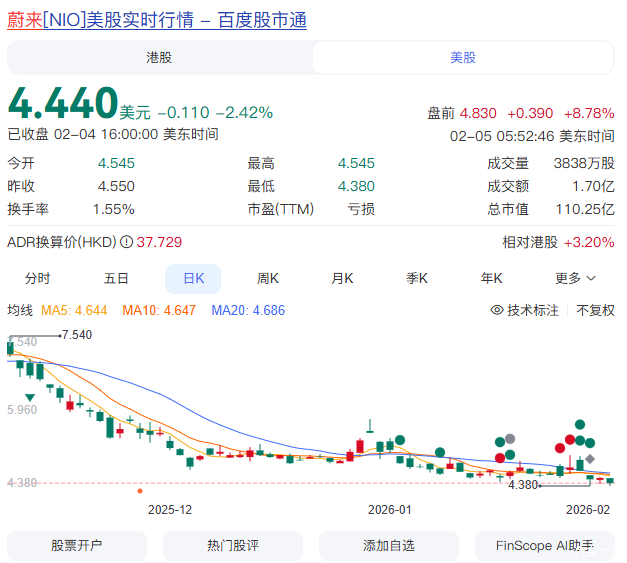Click 添加自选 to add to watchlist
The image size is (627, 563).
pos(389,546)
